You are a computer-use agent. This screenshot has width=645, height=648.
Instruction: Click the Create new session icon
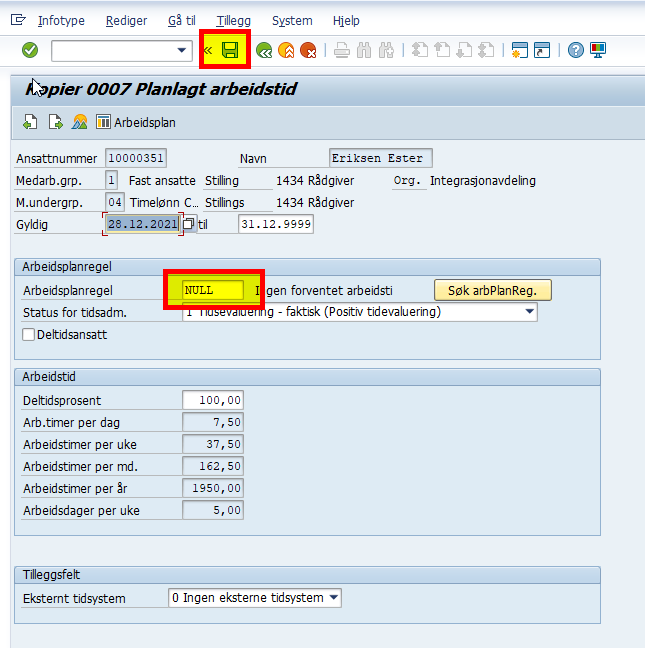520,50
